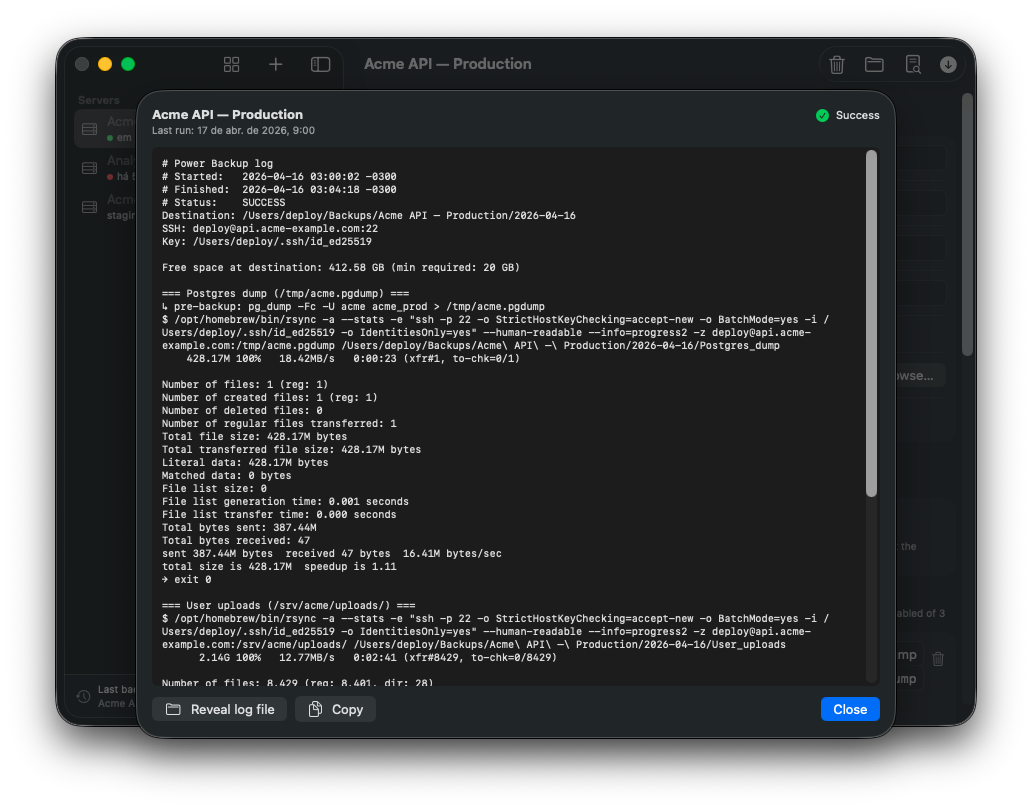
Task: Click the green Success status badge
Action: (x=847, y=115)
